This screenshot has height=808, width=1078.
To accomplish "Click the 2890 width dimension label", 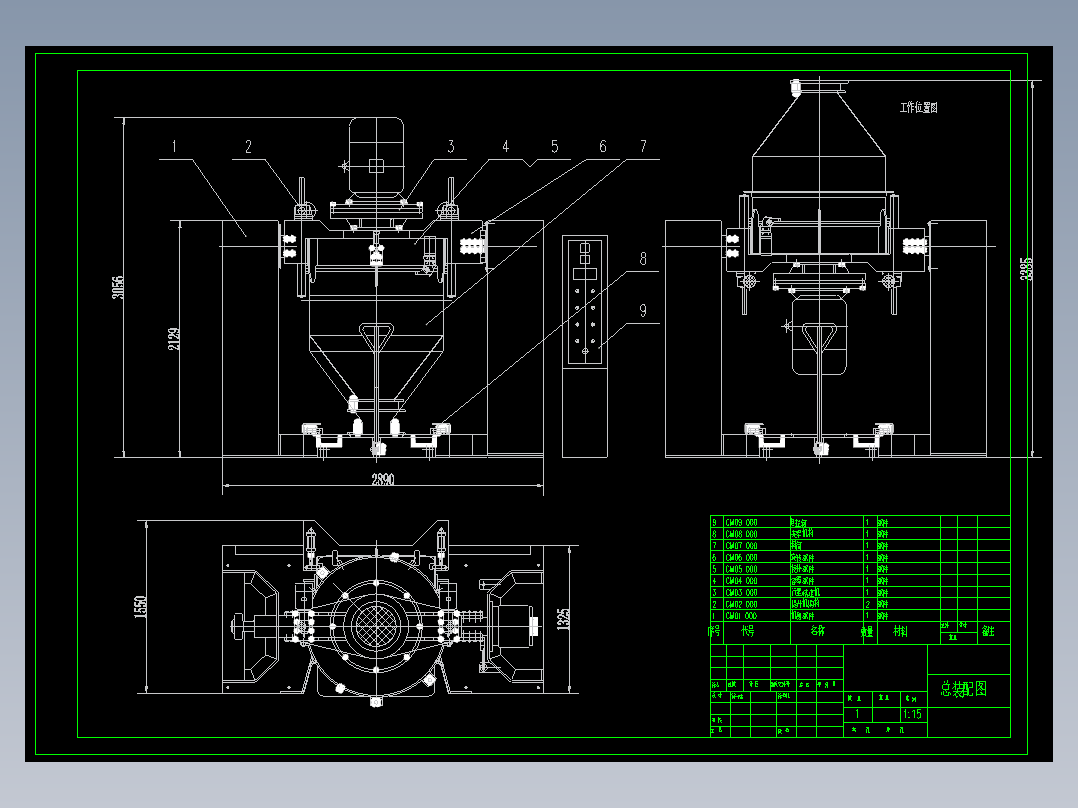I will tap(383, 479).
